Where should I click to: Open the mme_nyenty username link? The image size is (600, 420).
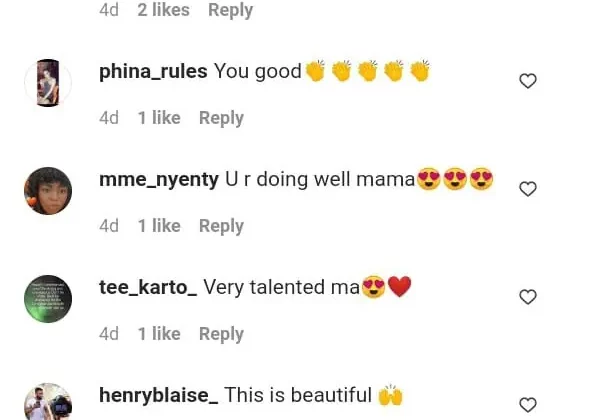[159, 179]
